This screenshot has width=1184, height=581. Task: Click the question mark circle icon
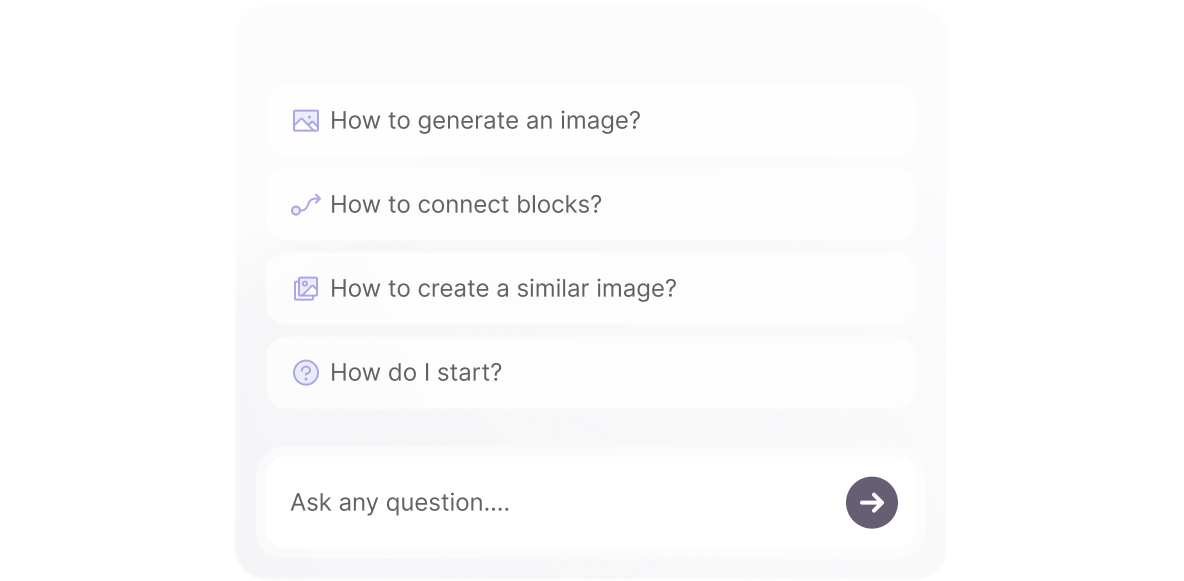[x=306, y=373]
